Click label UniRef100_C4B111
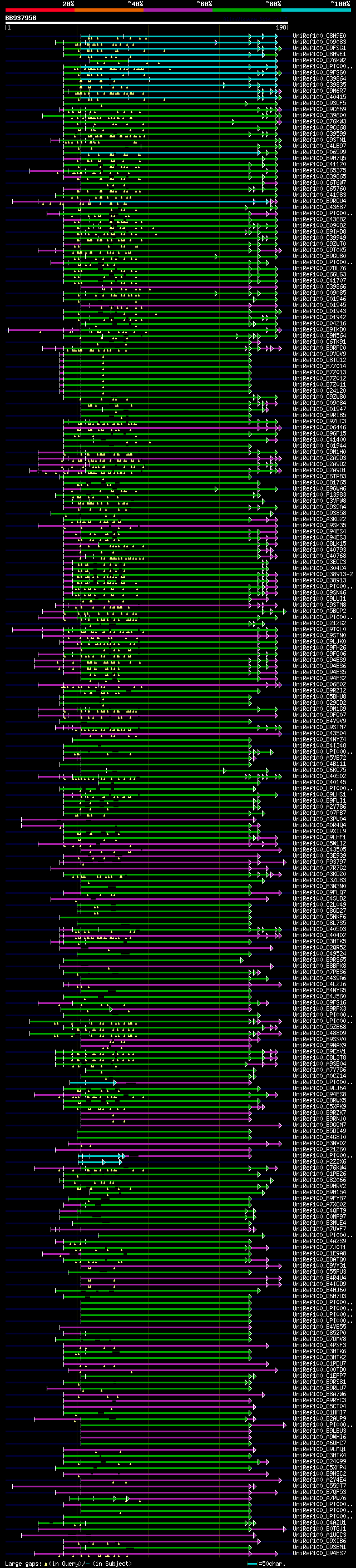The width and height of the screenshot is (356, 1568). click(319, 764)
